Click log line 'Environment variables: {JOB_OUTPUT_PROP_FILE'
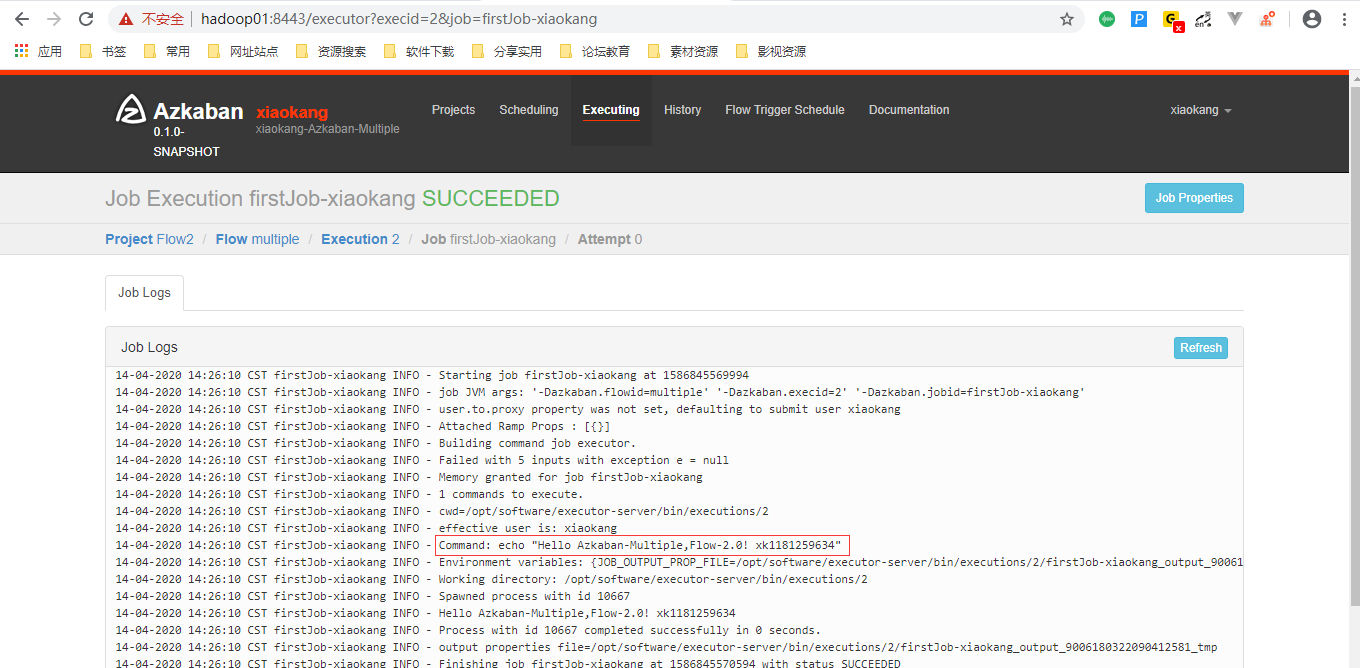 coord(679,562)
